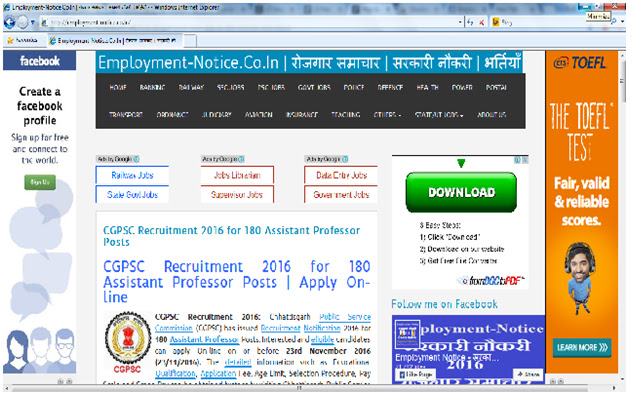Open the POWER menu item
Screen dimensions: 640x400
coord(462,88)
